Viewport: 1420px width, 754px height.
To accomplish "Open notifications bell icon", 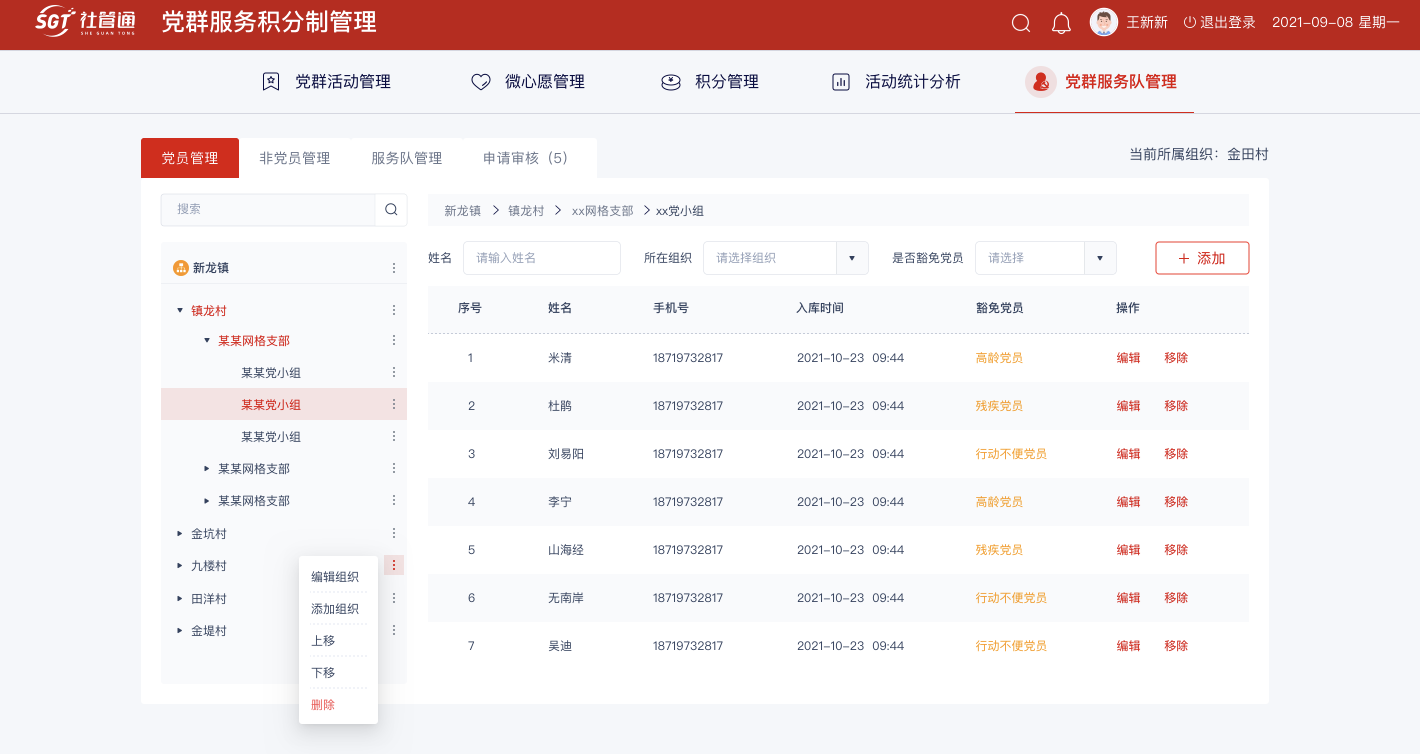I will [x=1061, y=23].
